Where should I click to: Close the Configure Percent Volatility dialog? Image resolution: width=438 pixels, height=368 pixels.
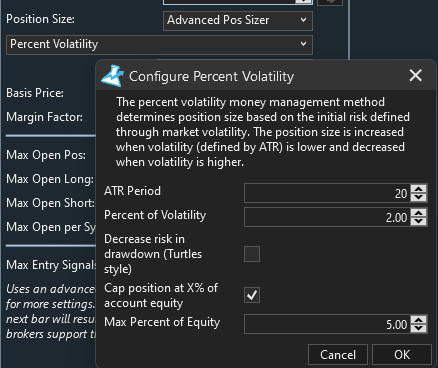tap(415, 75)
